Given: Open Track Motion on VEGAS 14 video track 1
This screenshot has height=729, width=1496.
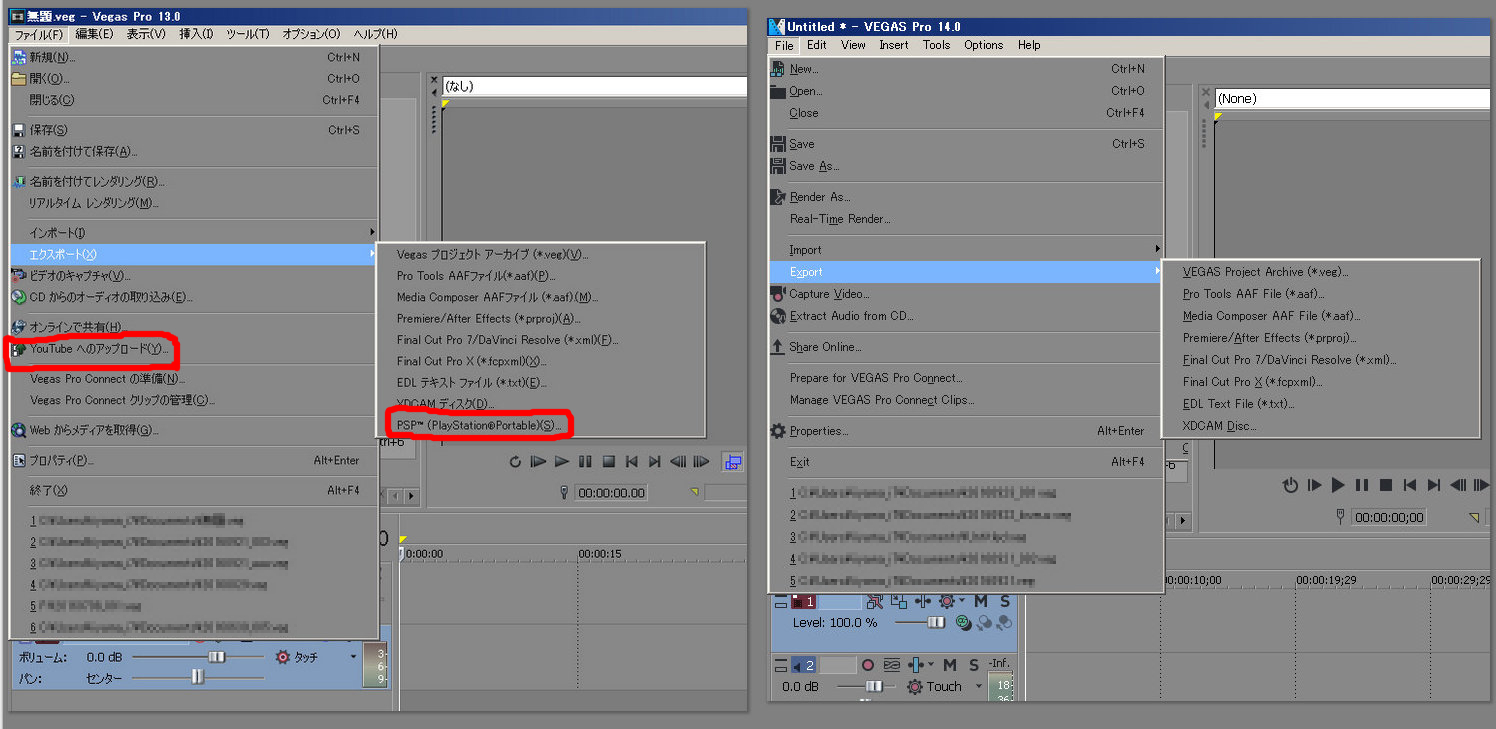Looking at the screenshot, I should tap(899, 601).
